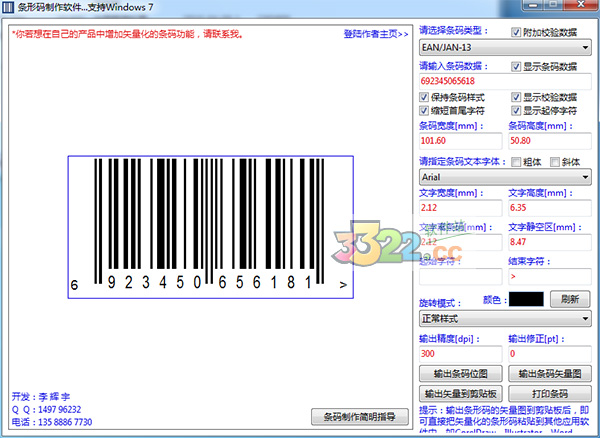
Task: Click the 结束字符 end character field
Action: pyautogui.click(x=550, y=276)
